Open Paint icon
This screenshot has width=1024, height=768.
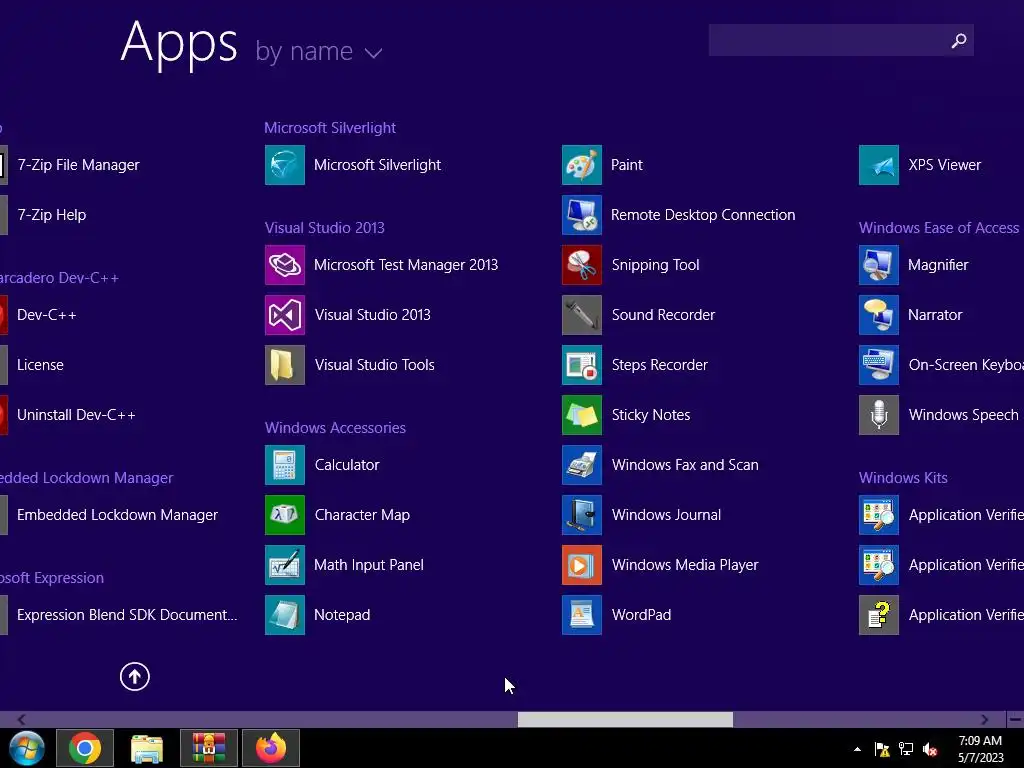[582, 165]
